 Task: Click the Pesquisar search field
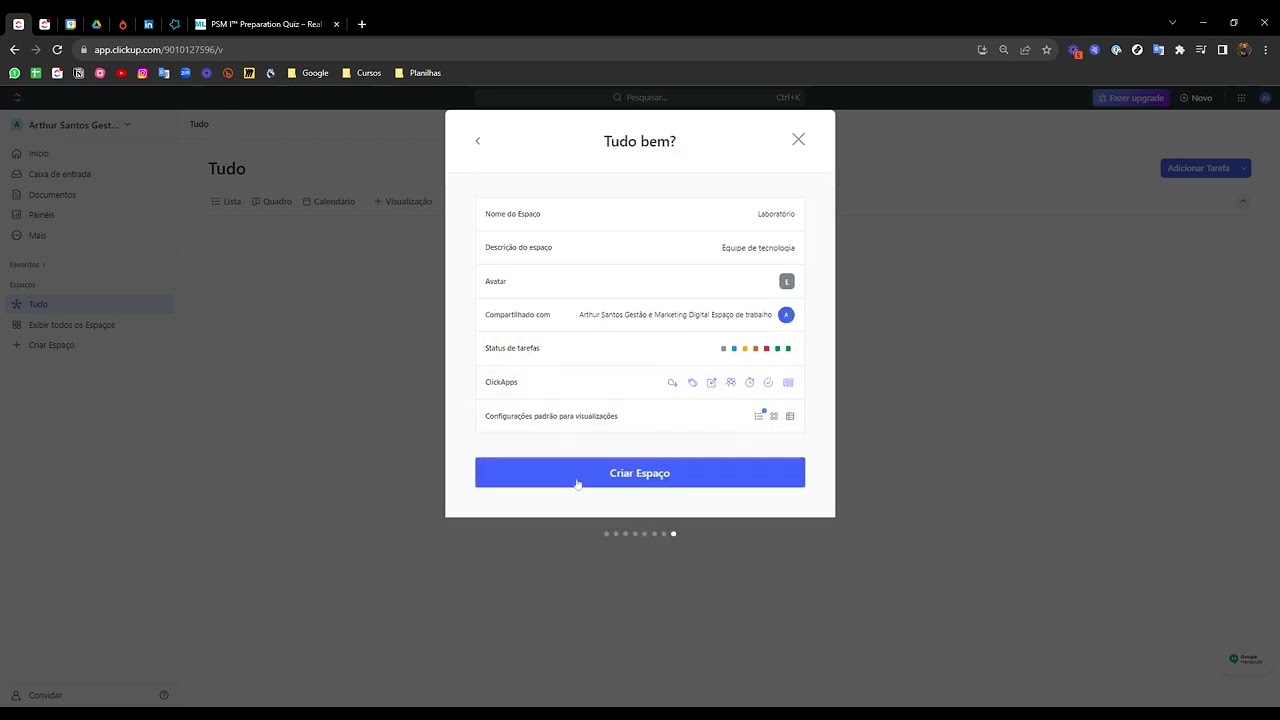click(x=640, y=98)
